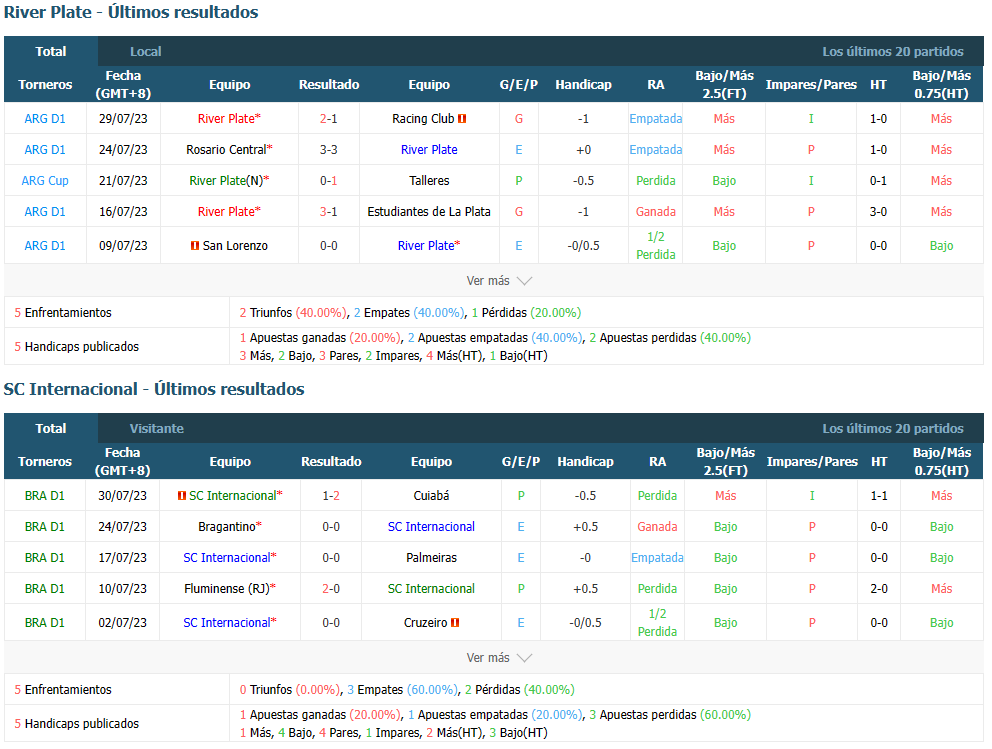
Task: Open BRA D1 link in the 02/07/23 row
Action: coord(45,622)
